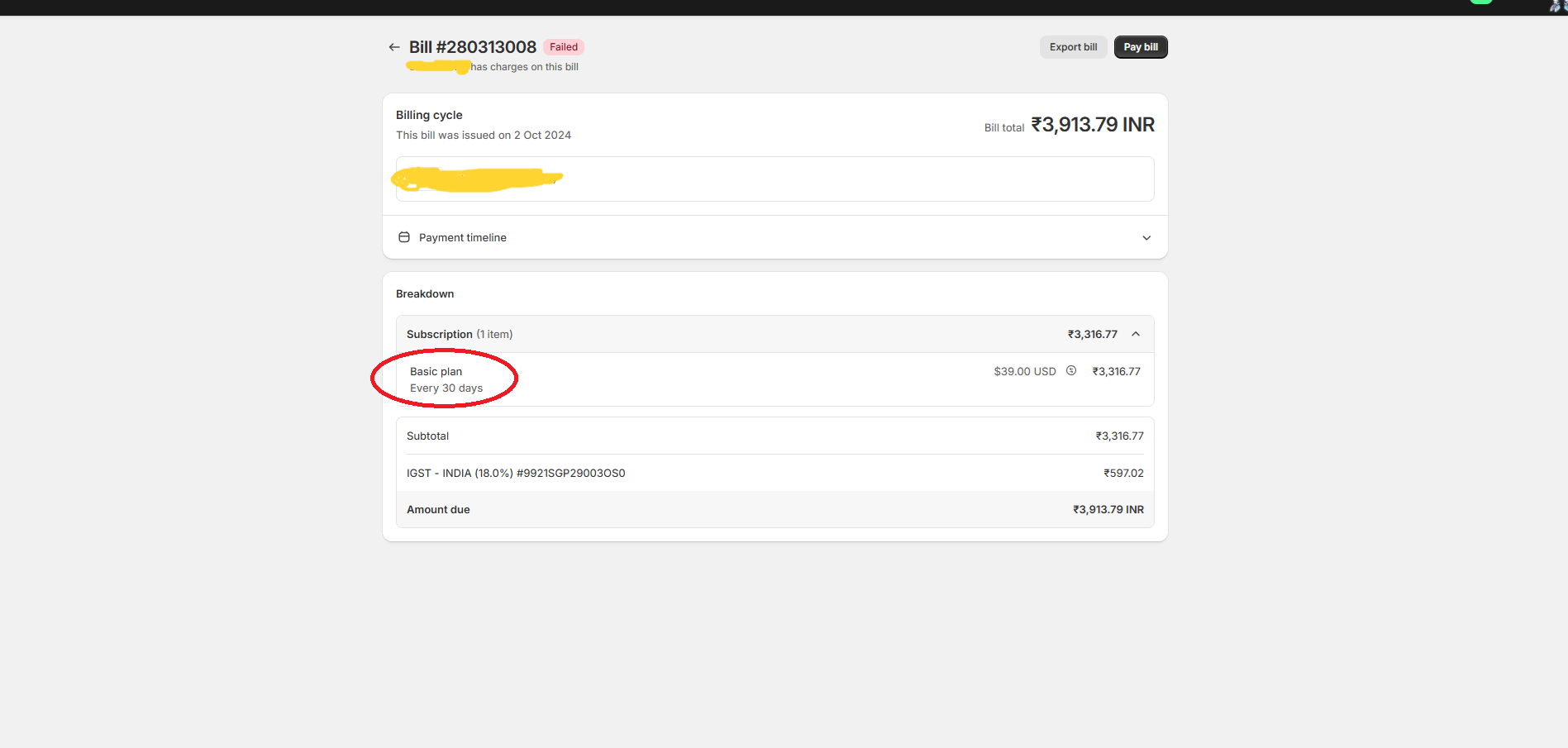Screen dimensions: 1568x748
Task: Click the Export bill button
Action: pos(1073,47)
